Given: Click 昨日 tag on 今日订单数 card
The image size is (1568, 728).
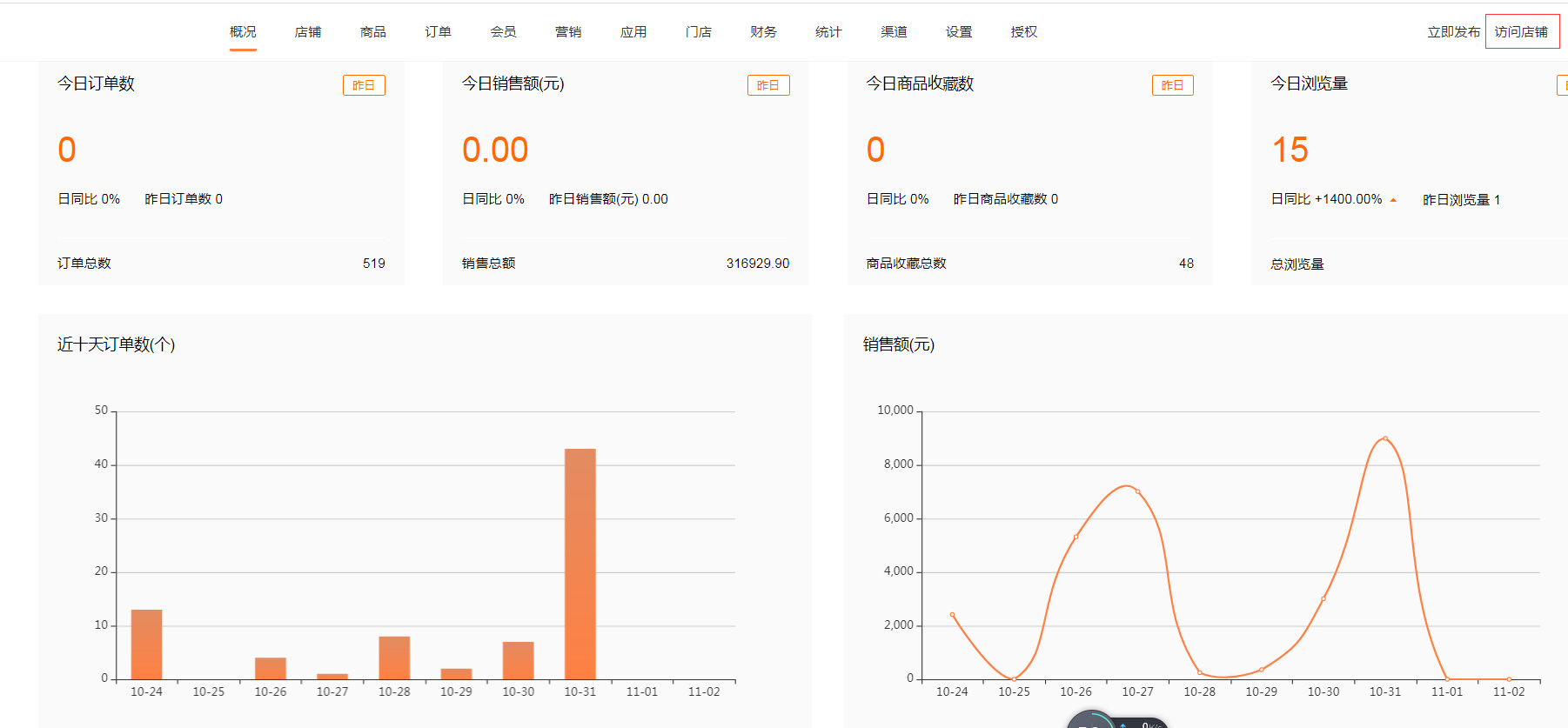Looking at the screenshot, I should [x=364, y=85].
